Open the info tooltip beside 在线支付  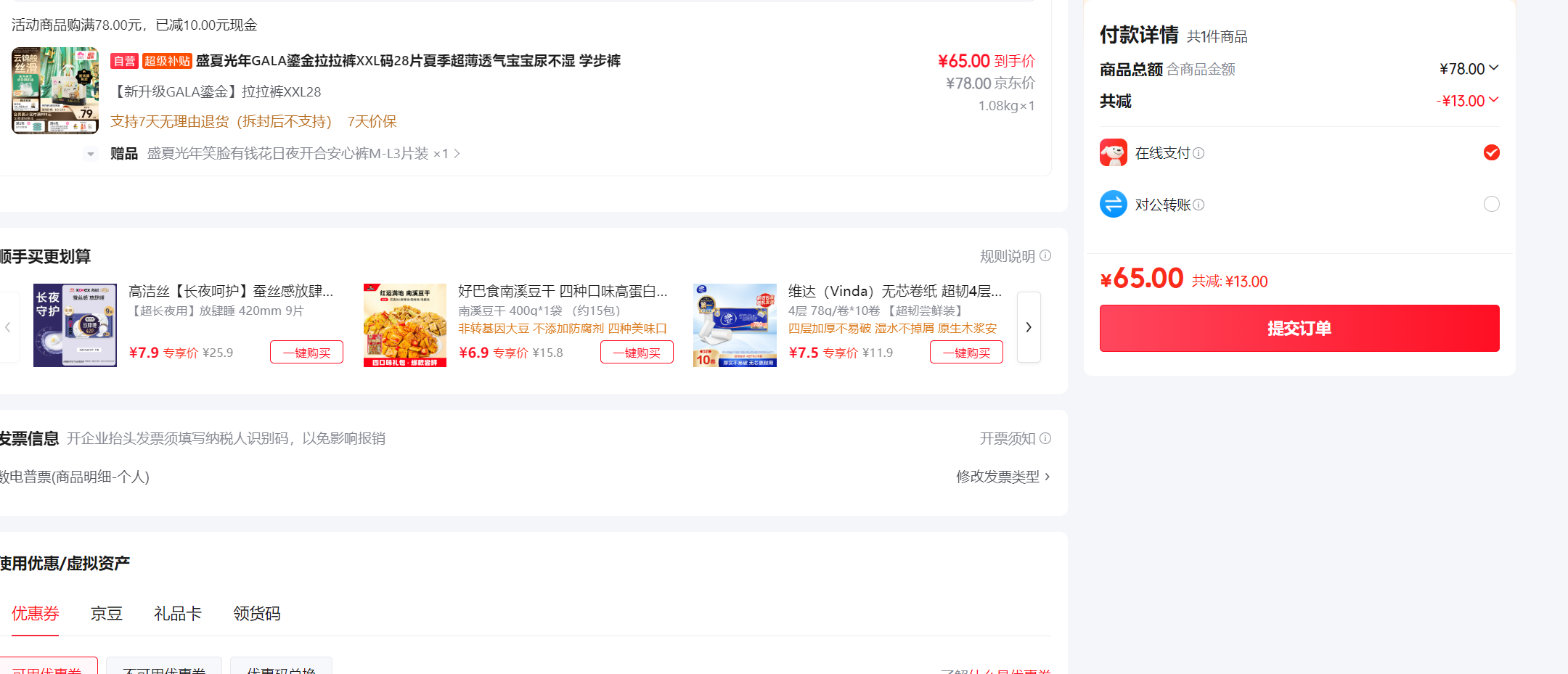1199,153
